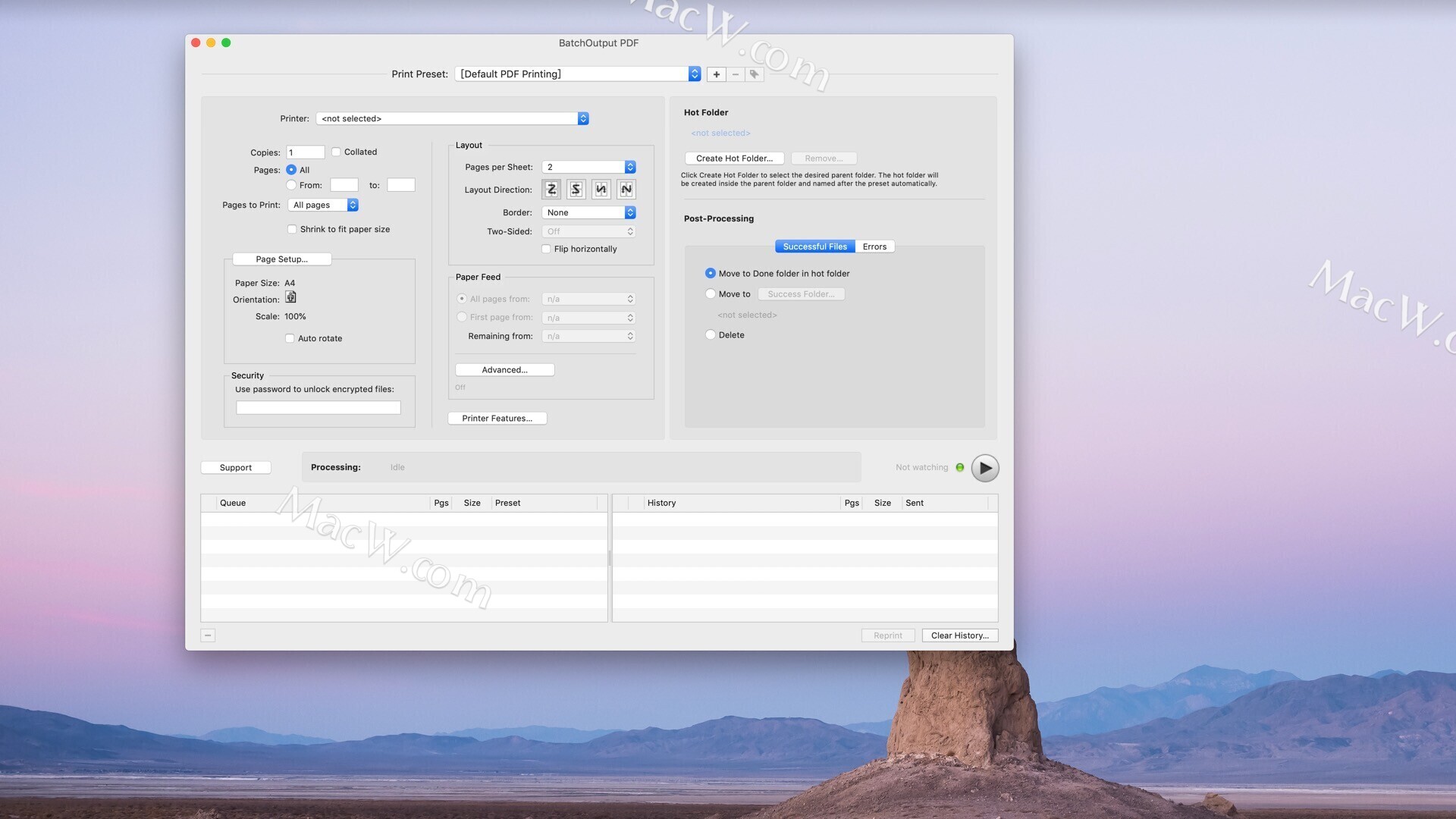The image size is (1456, 819).
Task: Enable Shrink to fit paper size
Action: tap(292, 229)
